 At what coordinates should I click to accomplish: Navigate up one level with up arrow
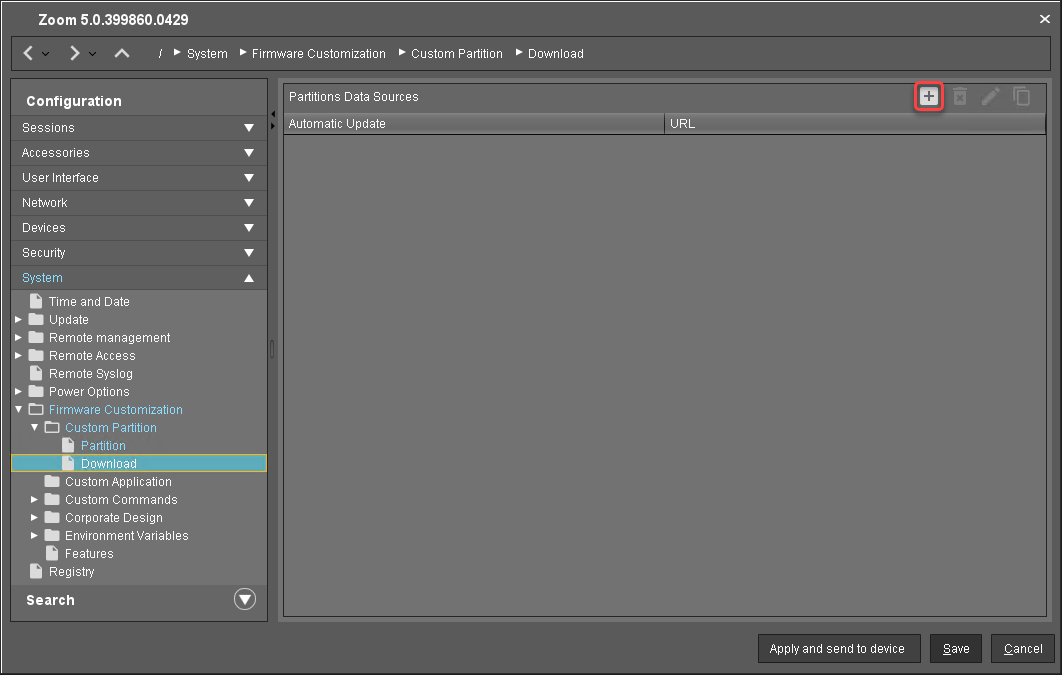coord(122,53)
